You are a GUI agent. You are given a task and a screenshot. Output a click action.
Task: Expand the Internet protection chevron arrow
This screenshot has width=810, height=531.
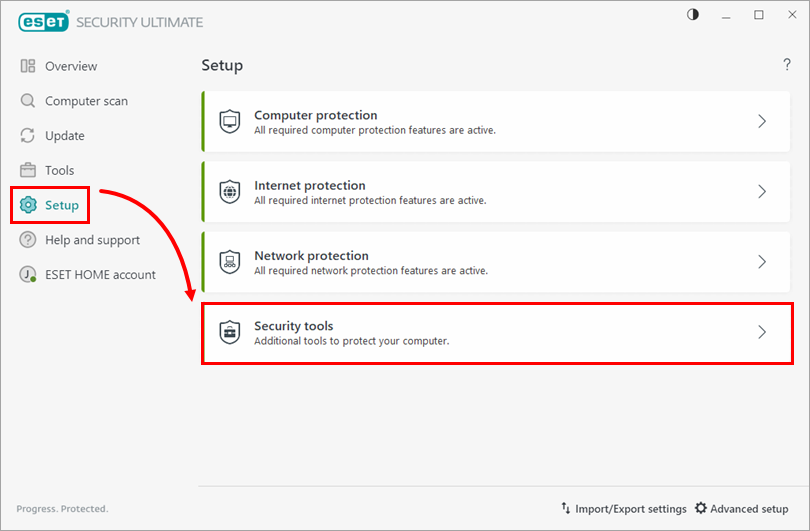click(x=762, y=192)
